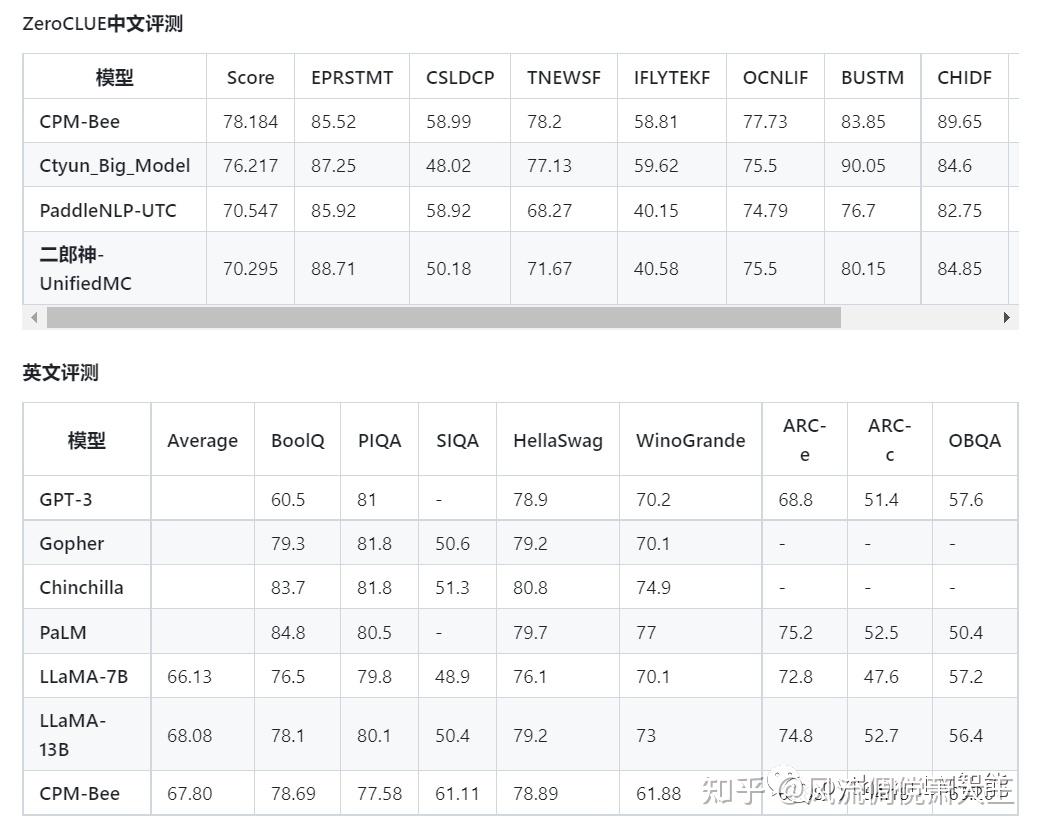Select the LLaMA-7B model cell

84,676
